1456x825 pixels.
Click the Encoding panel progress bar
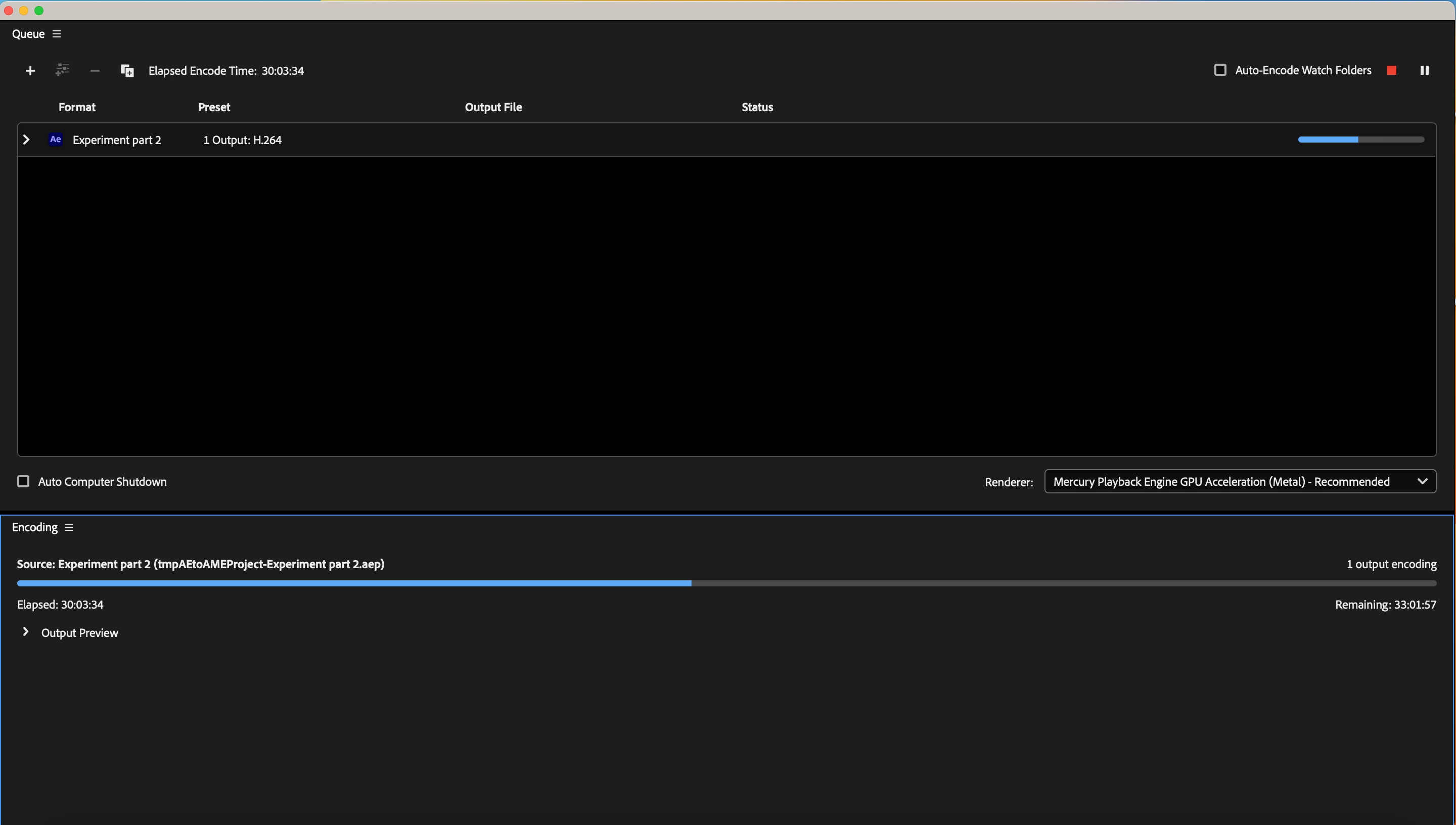pyautogui.click(x=726, y=583)
